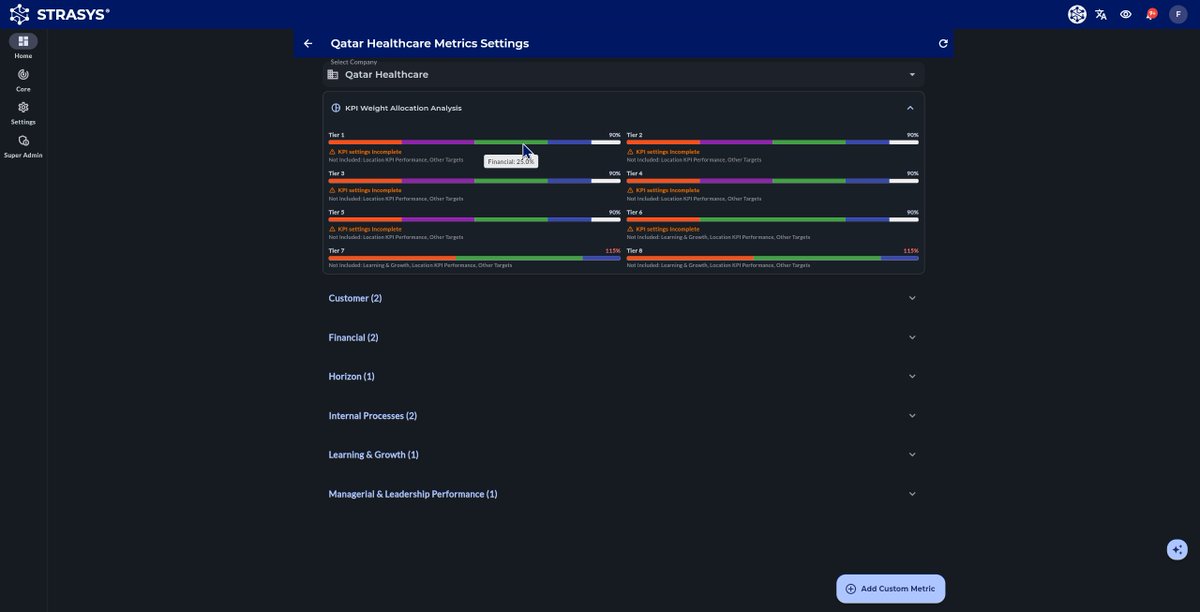Click the Qatar Healthcare Metrics Settings title

430,43
